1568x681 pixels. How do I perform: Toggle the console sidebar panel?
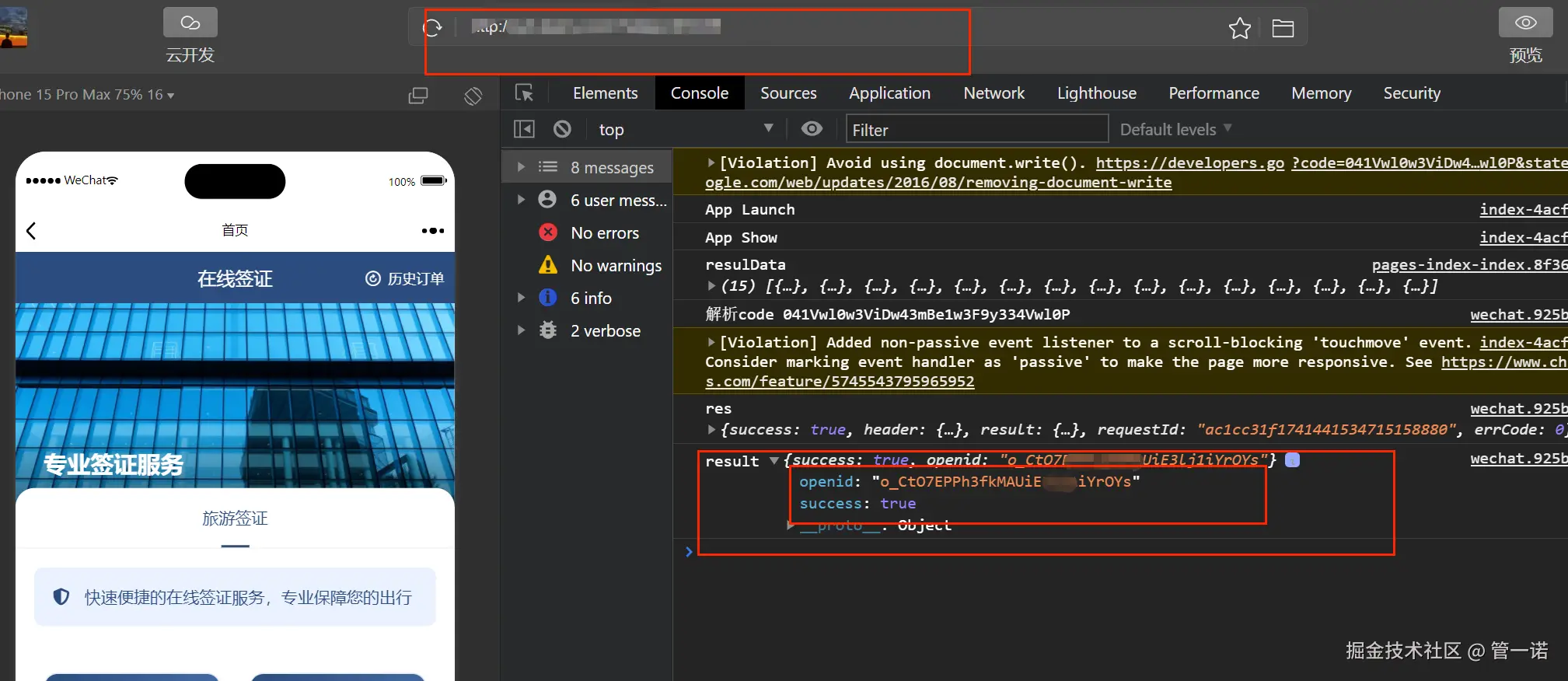525,129
